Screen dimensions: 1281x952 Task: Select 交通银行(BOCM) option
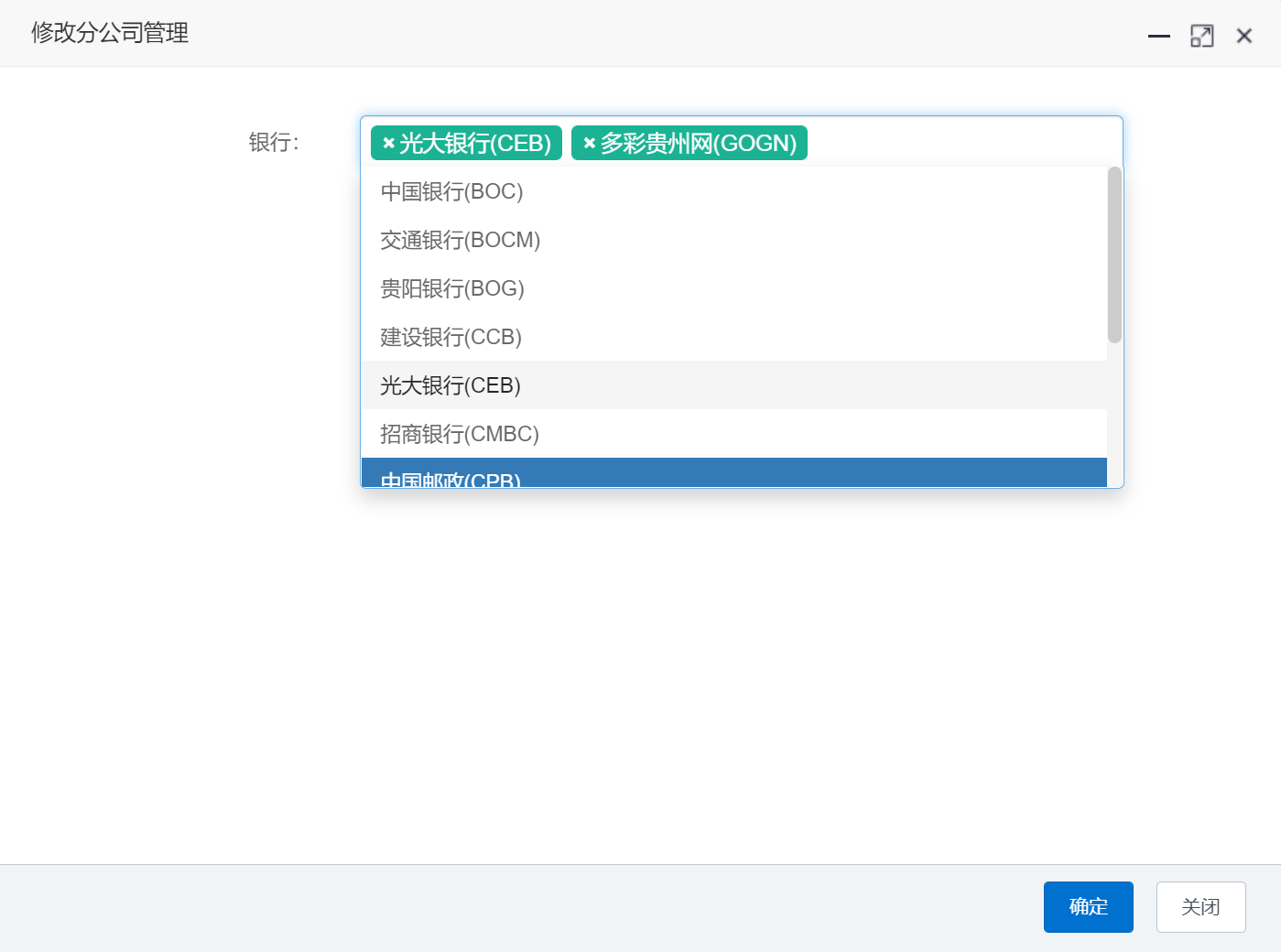pos(734,240)
